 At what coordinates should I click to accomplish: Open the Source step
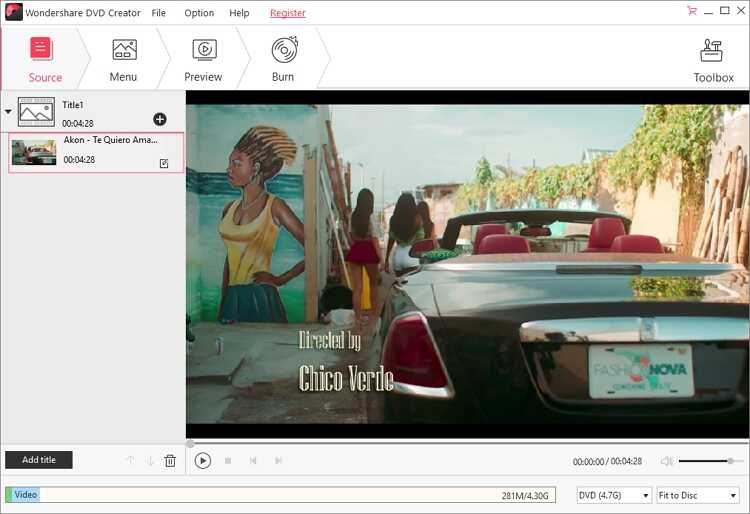click(x=45, y=59)
